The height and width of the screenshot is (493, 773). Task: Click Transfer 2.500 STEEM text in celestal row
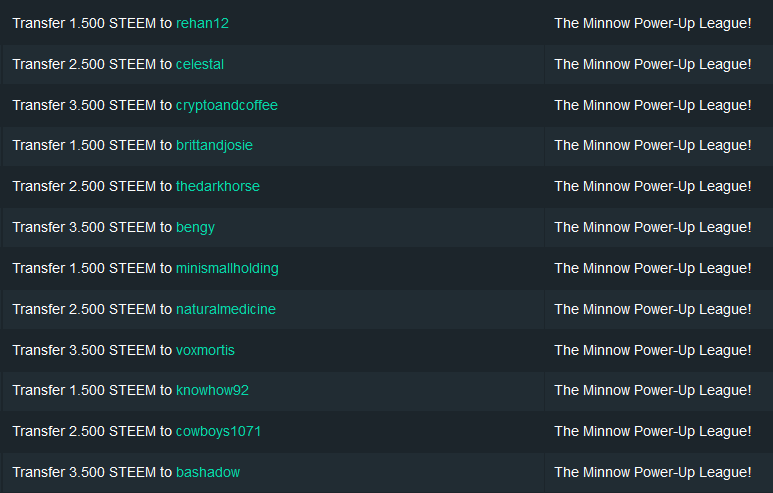[84, 65]
